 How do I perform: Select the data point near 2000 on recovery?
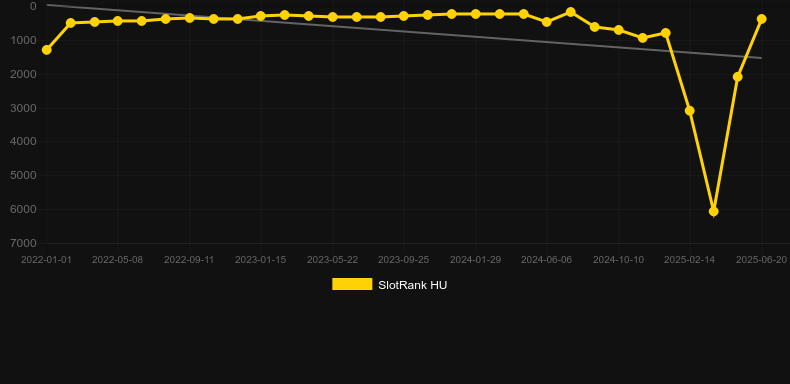pos(738,77)
